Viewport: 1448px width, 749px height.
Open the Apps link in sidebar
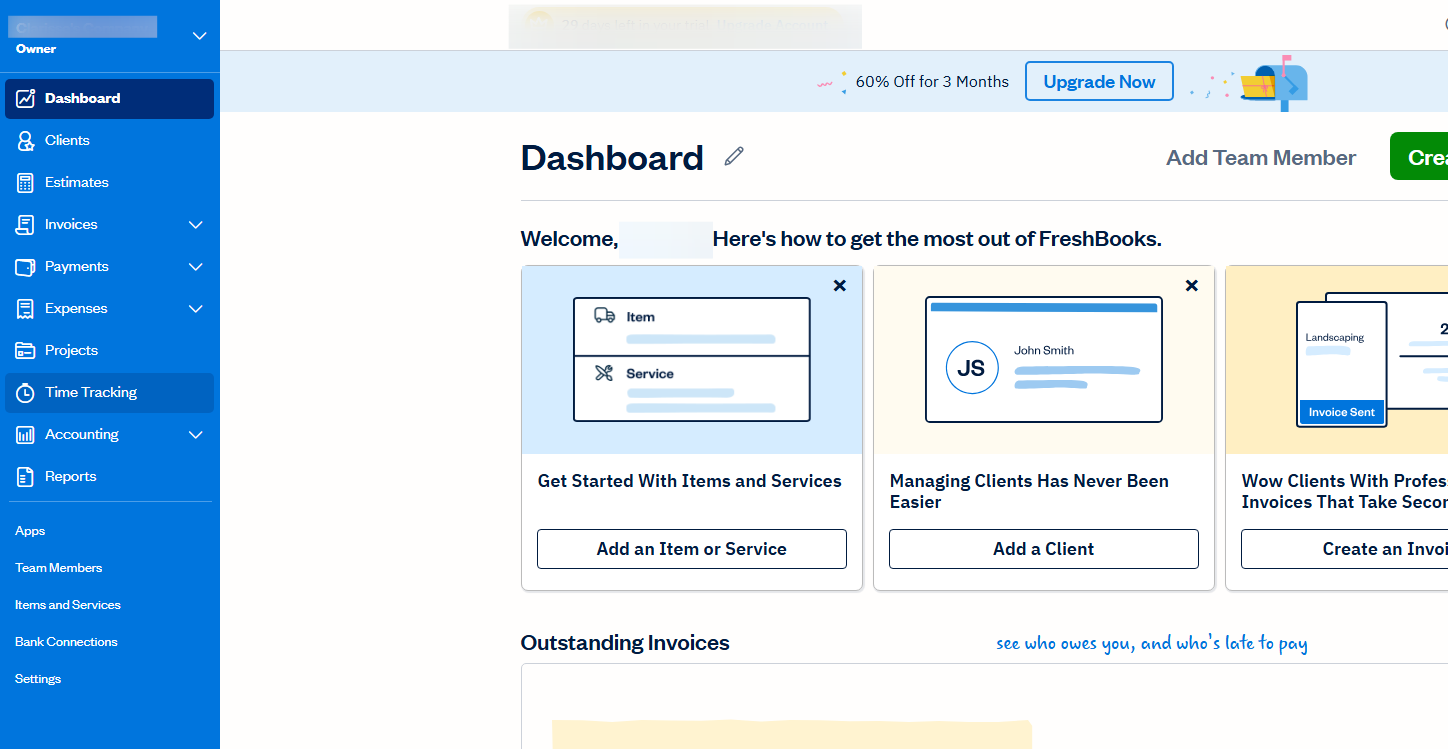coord(30,531)
